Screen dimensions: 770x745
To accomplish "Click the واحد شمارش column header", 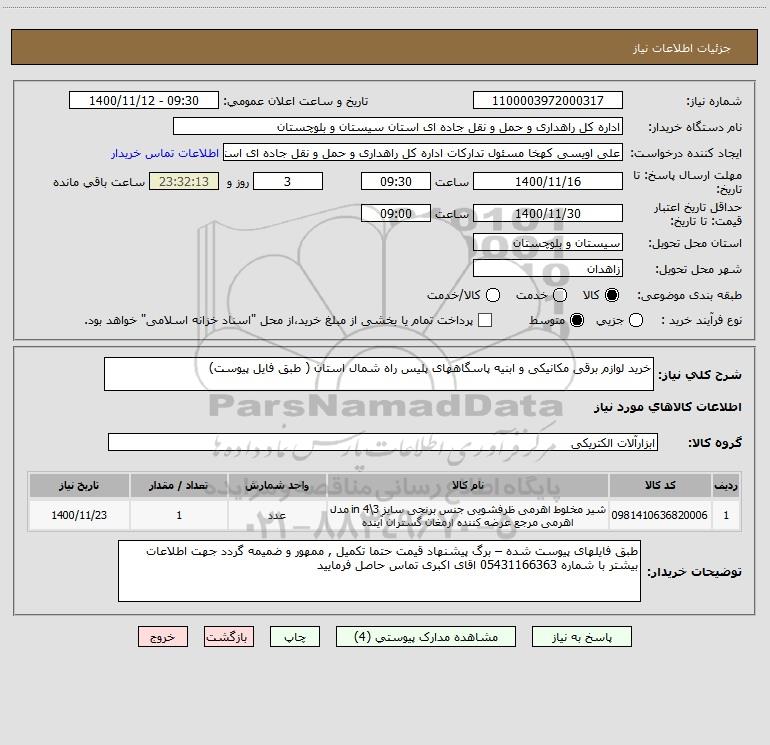I will click(x=277, y=485).
